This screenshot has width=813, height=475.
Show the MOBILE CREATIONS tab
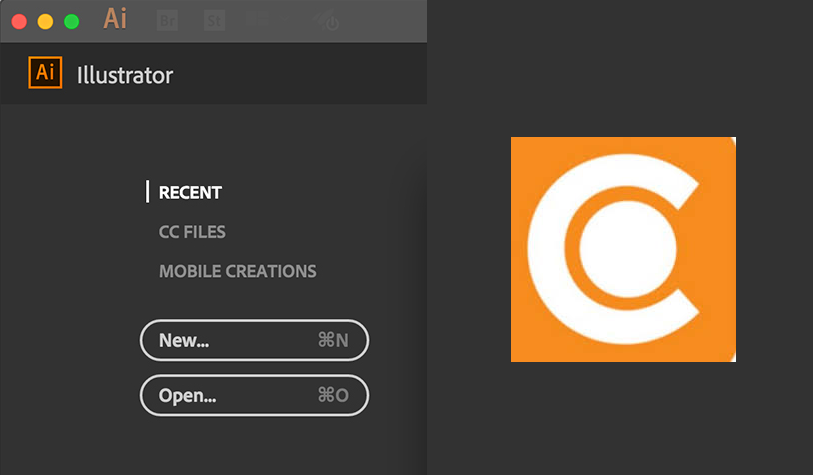[x=237, y=271]
